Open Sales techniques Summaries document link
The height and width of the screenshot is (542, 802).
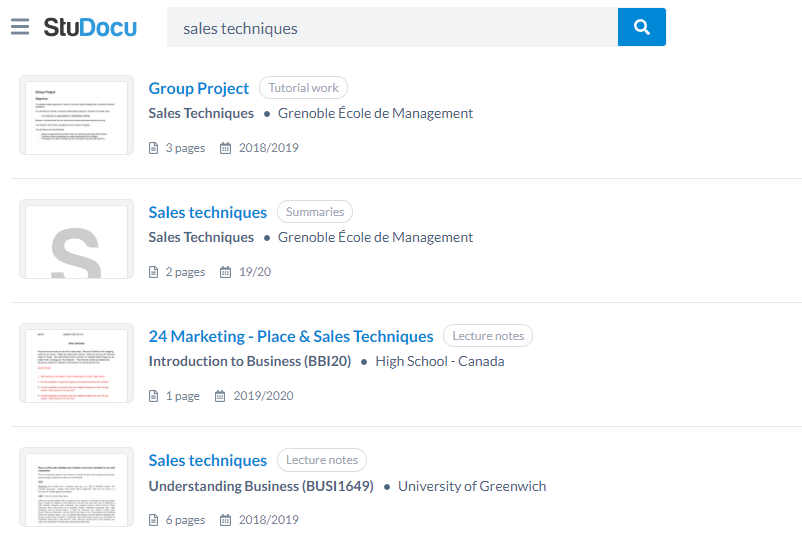point(208,212)
